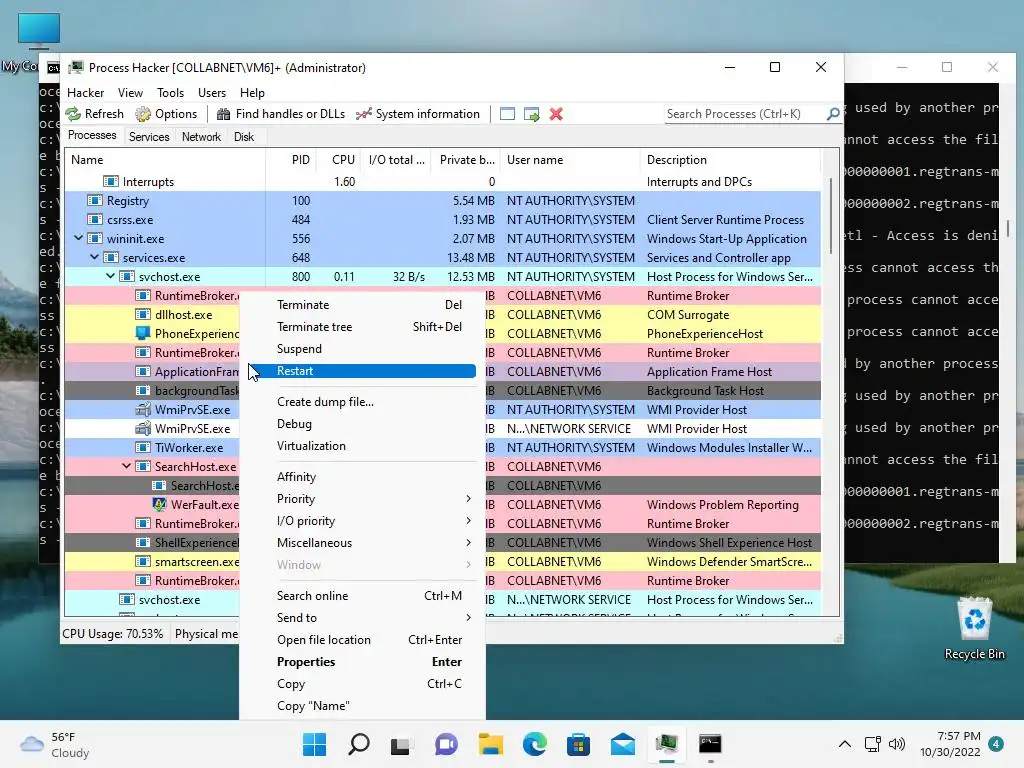The image size is (1024, 768).
Task: Collapse the svchost.exe PID 800 node
Action: [x=110, y=276]
